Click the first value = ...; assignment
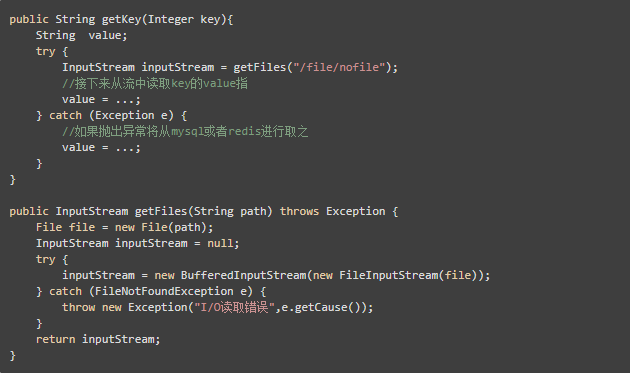This screenshot has height=373, width=630. coord(101,99)
